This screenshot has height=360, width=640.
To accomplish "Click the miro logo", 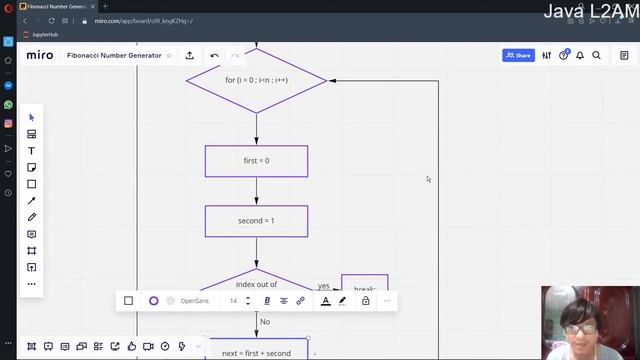I will coord(40,55).
